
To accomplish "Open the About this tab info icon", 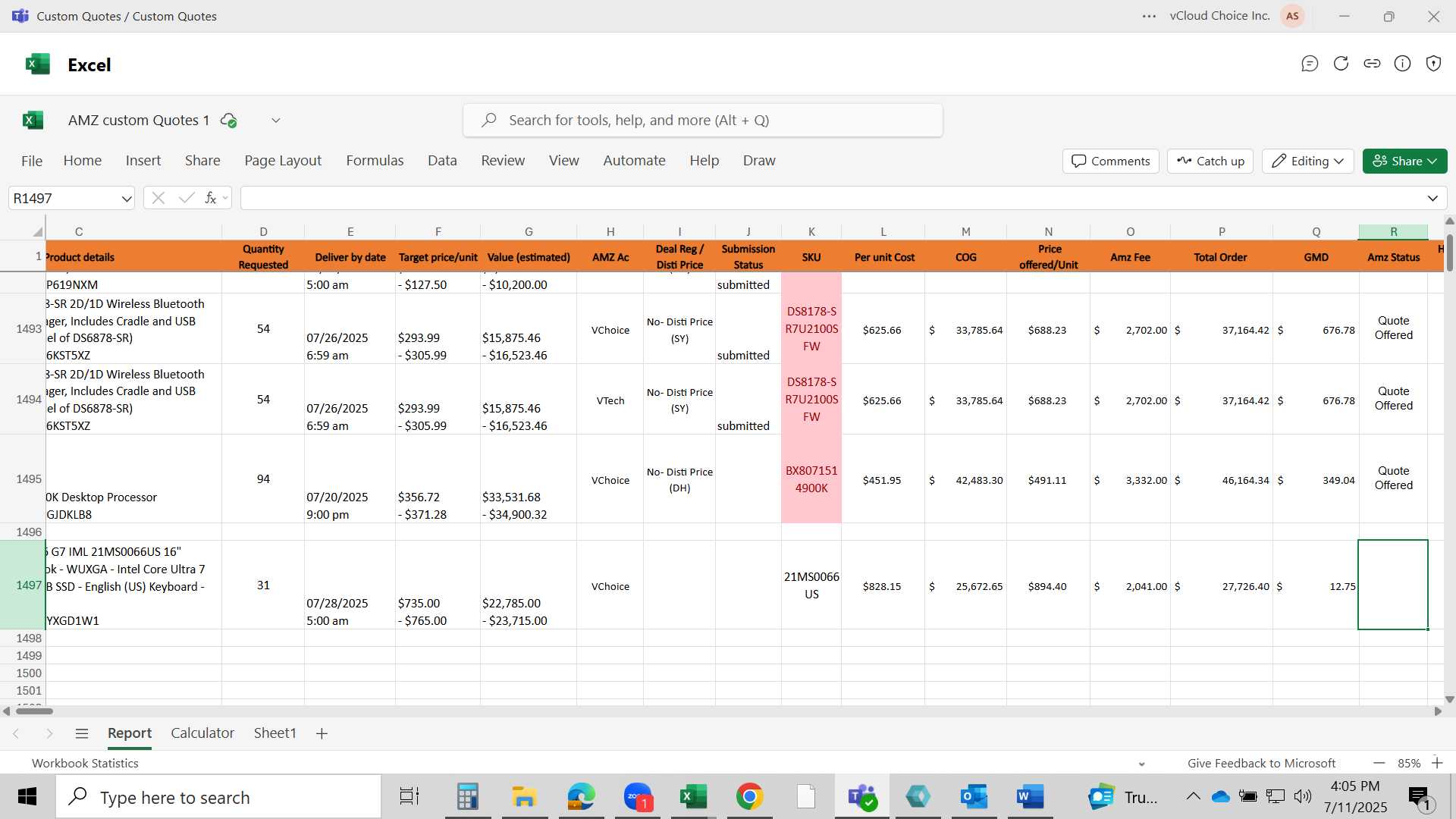I will 1403,64.
